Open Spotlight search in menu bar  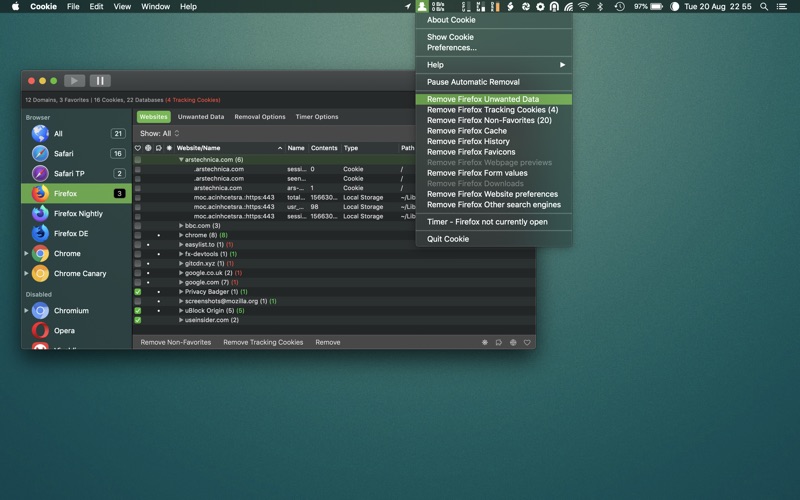764,6
